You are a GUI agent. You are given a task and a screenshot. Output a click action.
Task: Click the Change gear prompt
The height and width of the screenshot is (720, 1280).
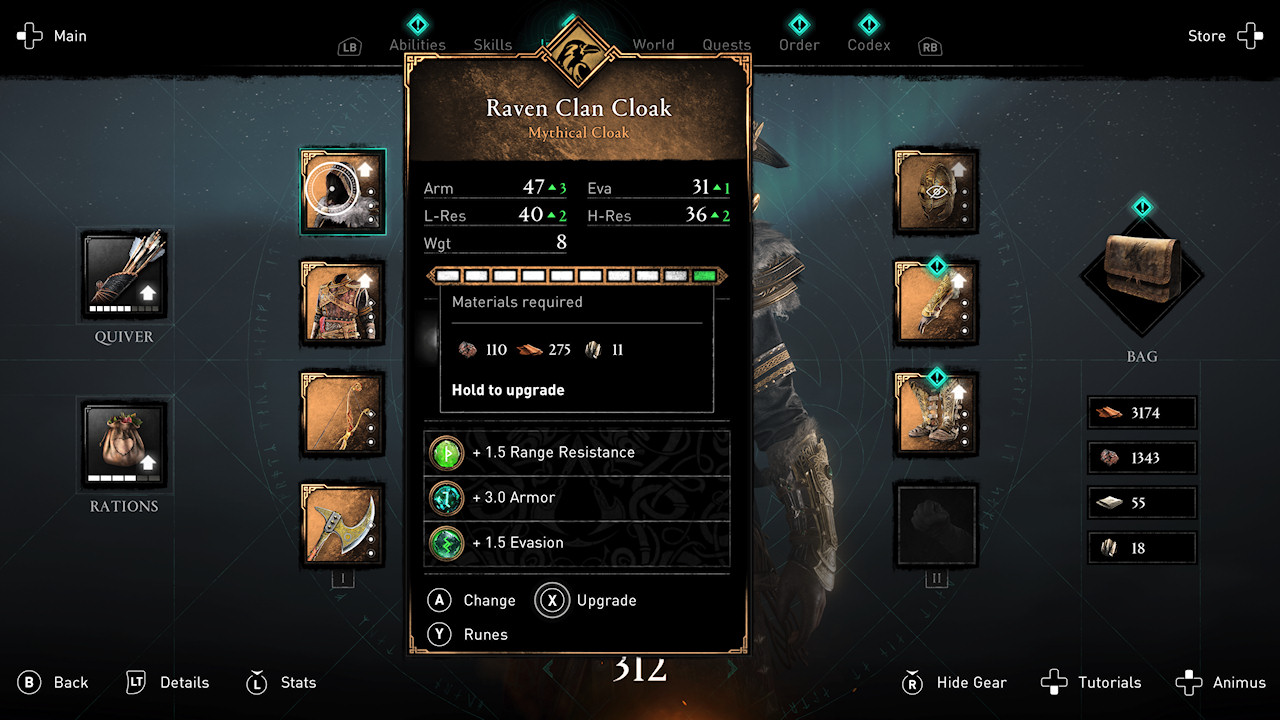(472, 601)
